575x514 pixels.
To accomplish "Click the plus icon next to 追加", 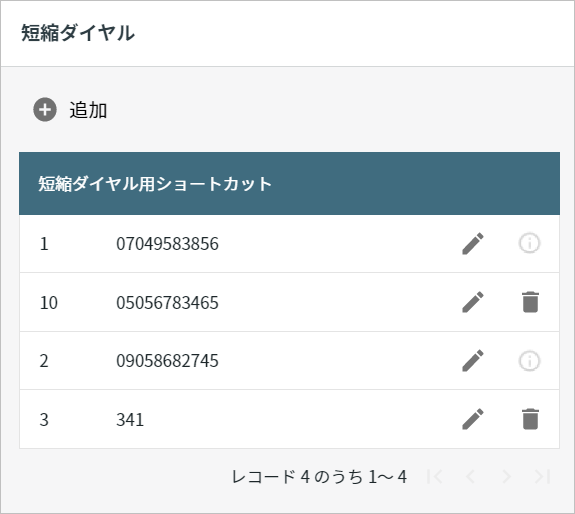I will point(45,110).
